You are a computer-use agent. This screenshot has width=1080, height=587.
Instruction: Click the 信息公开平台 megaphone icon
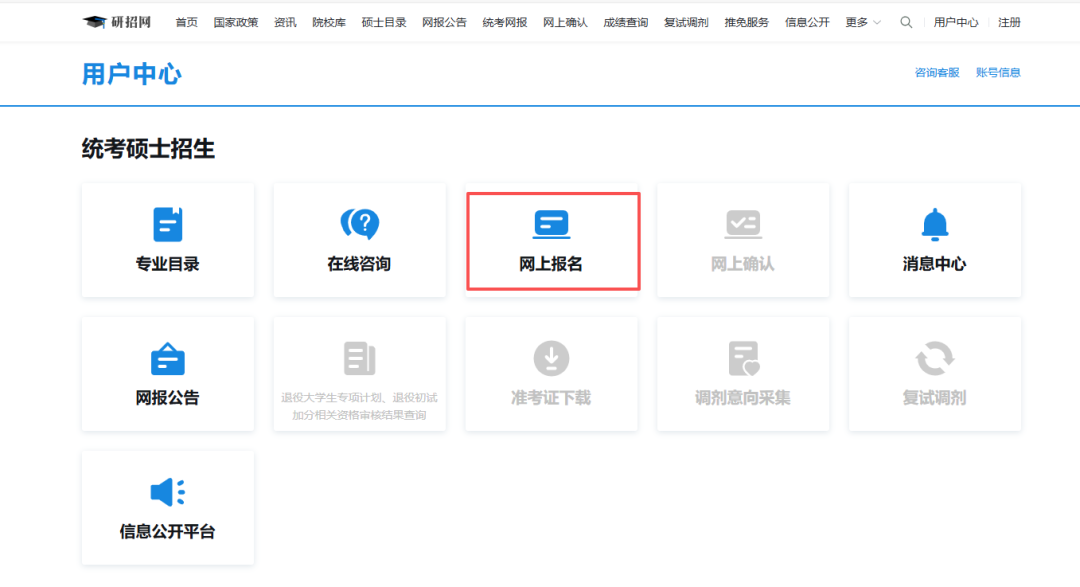coord(167,492)
